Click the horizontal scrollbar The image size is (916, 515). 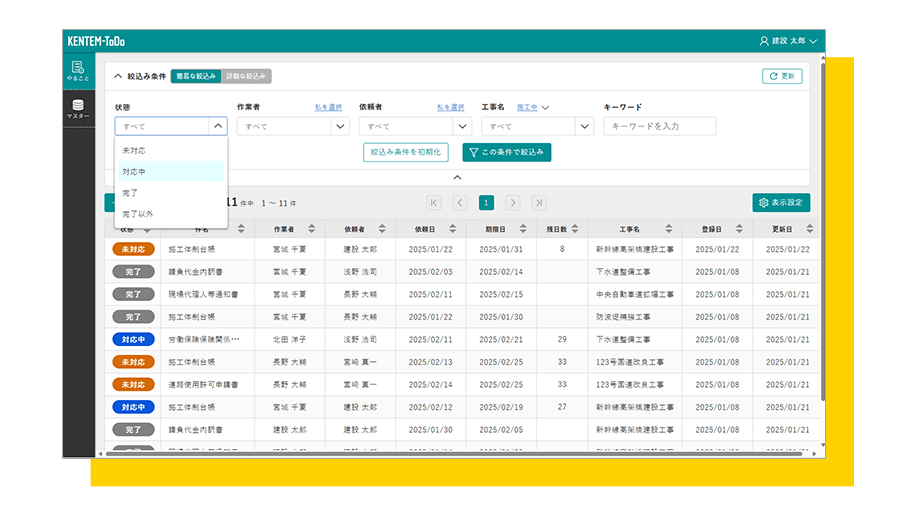(x=454, y=454)
